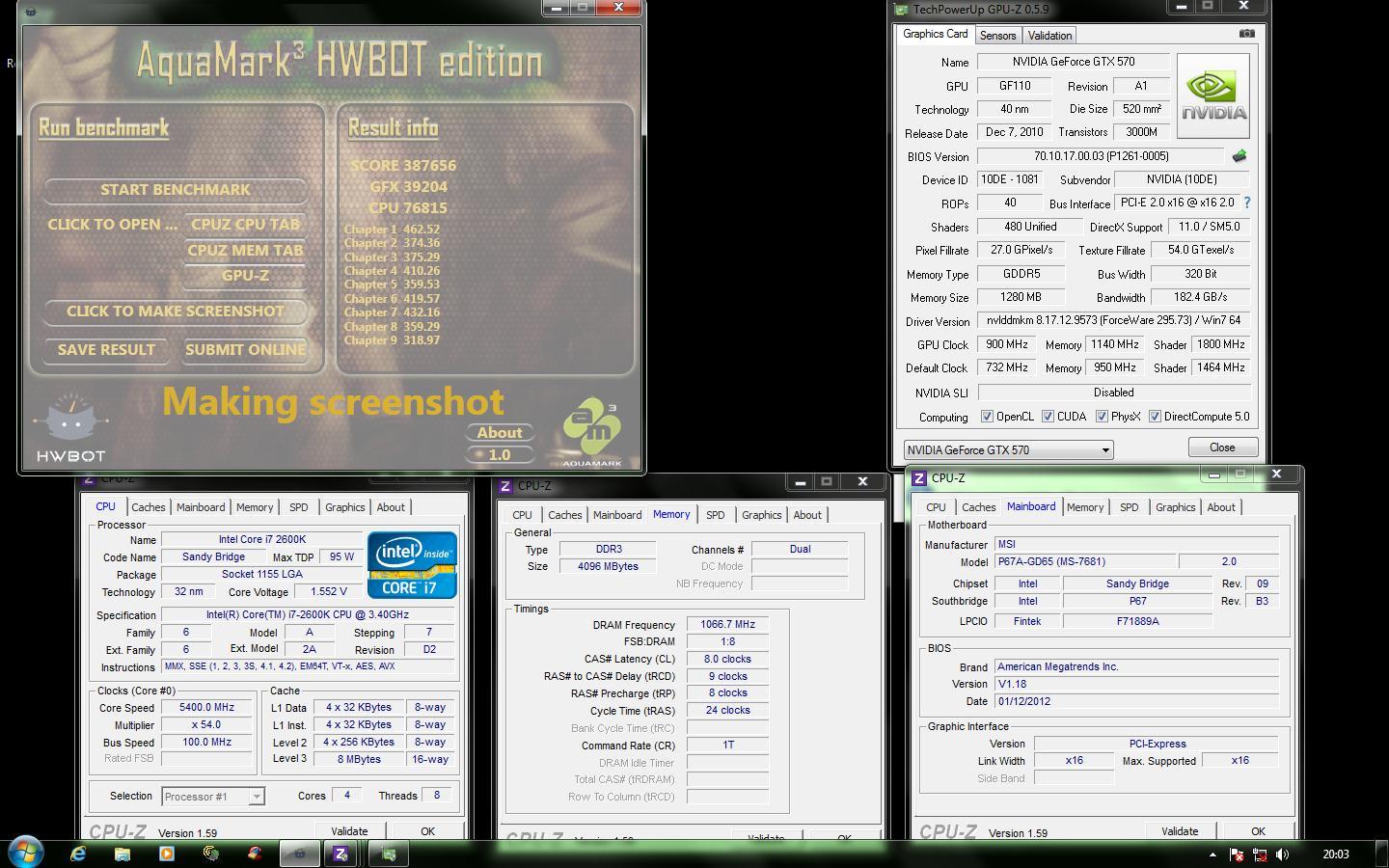1389x868 pixels.
Task: Click the GPU Clock 900 MHz field
Action: [x=1006, y=344]
